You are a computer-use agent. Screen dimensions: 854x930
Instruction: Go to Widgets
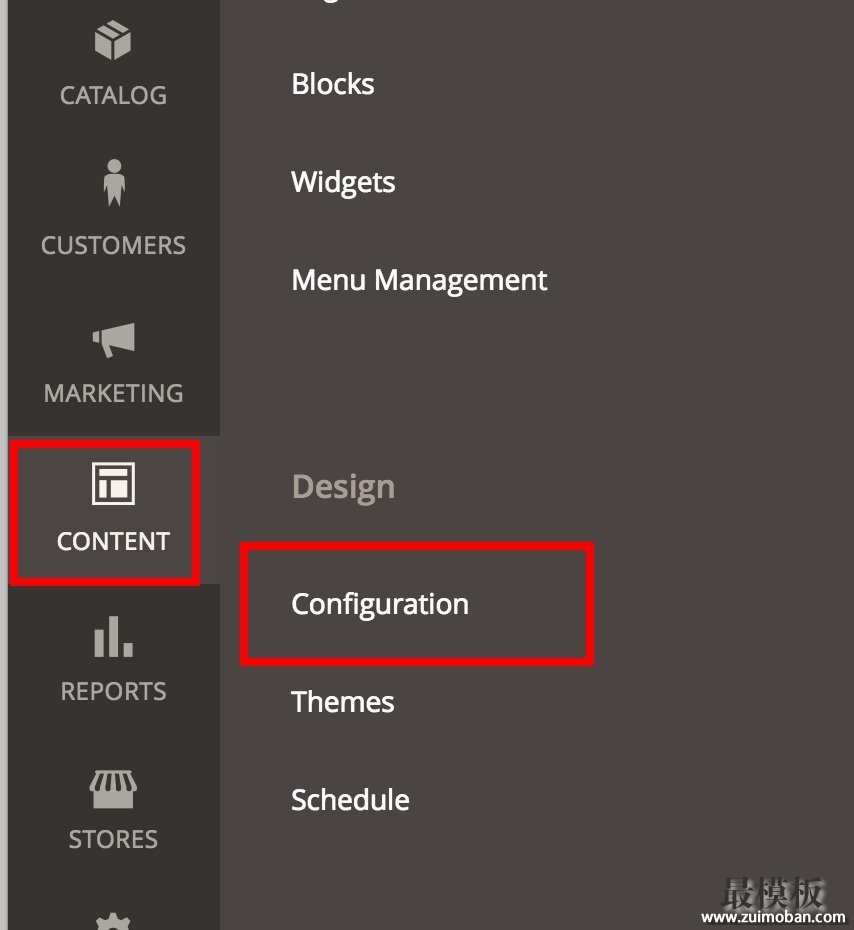pos(343,182)
